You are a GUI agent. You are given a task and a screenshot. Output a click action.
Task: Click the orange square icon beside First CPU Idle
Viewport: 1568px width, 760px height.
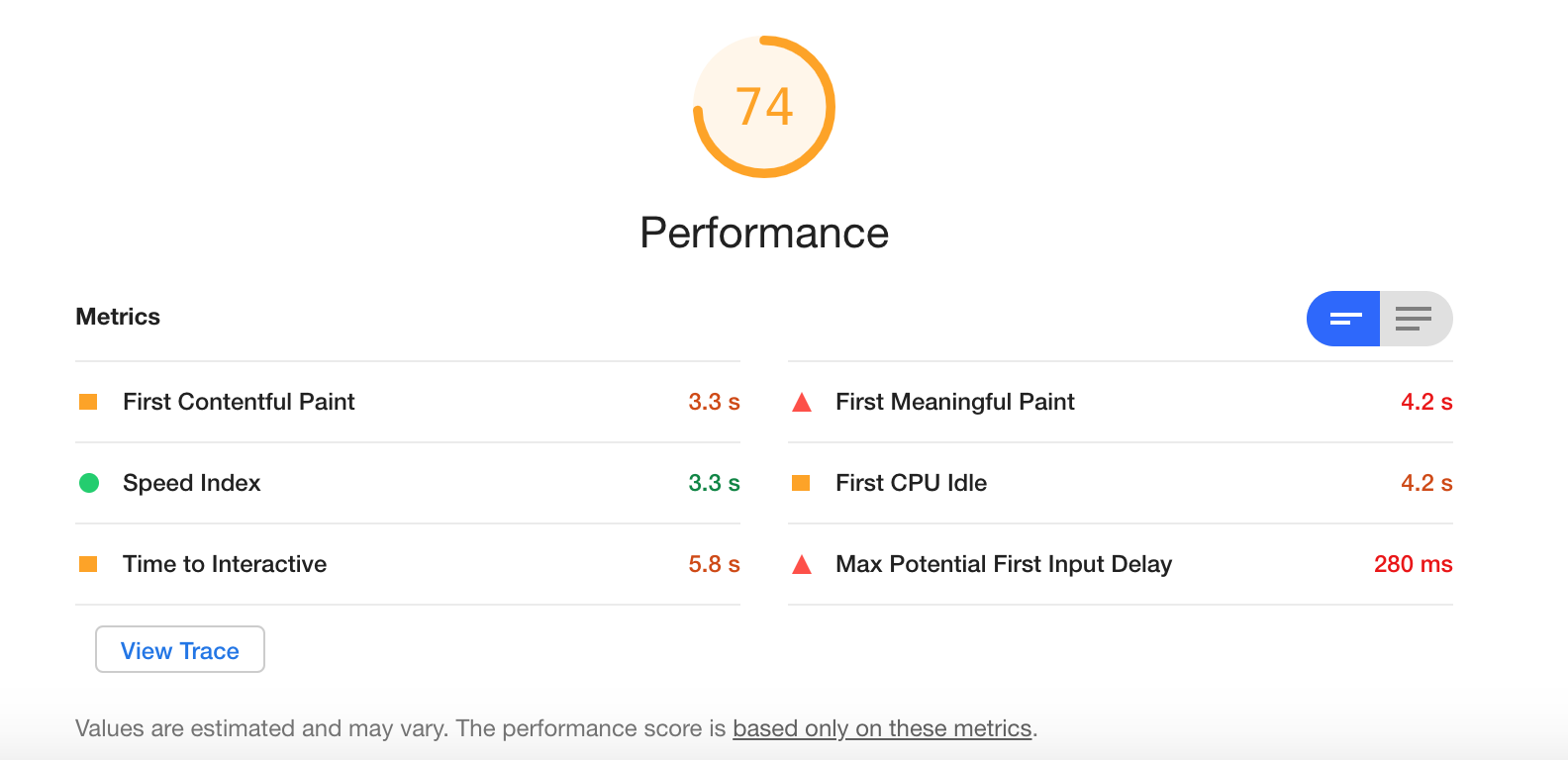[x=801, y=483]
